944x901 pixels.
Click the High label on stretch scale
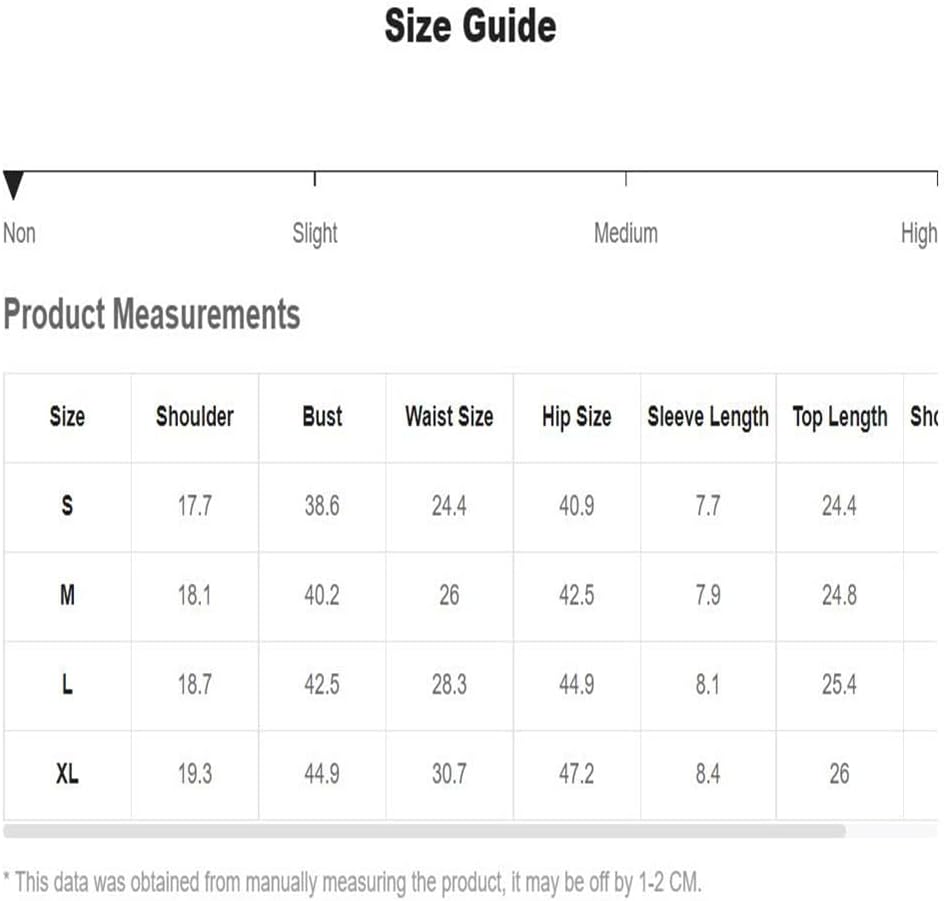pos(919,234)
